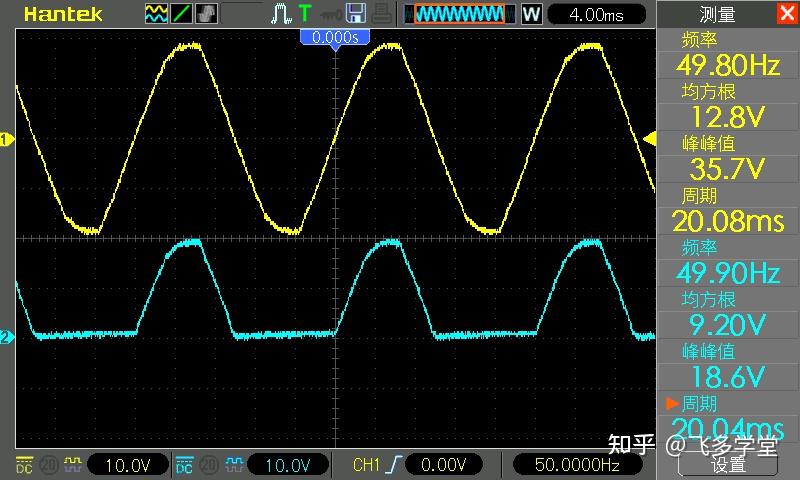The image size is (800, 480).
Task: Click the 0.000s horizontal trigger position marker
Action: [x=335, y=39]
